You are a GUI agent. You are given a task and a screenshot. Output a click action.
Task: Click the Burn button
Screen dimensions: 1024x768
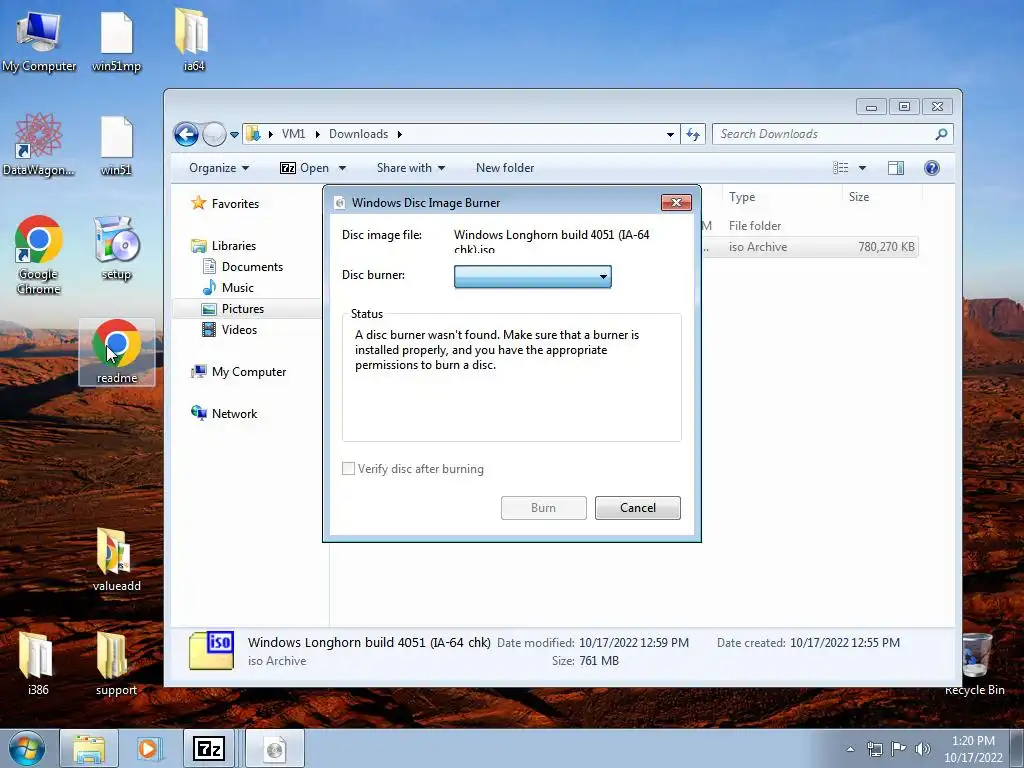coord(543,507)
